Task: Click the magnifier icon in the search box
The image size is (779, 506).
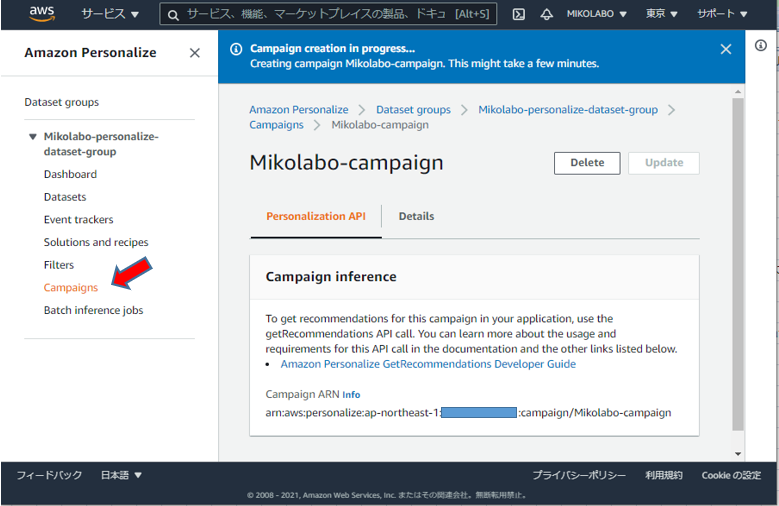Action: [173, 15]
